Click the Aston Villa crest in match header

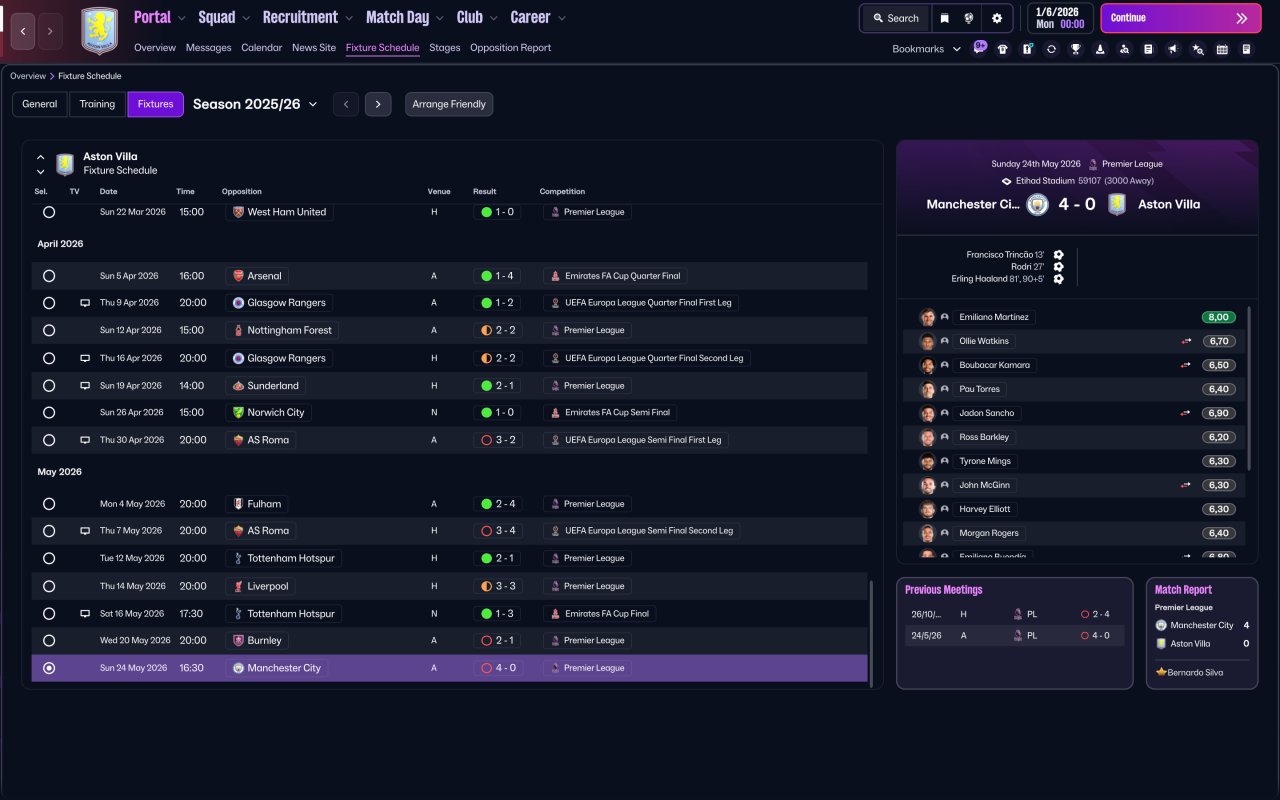(x=1117, y=204)
